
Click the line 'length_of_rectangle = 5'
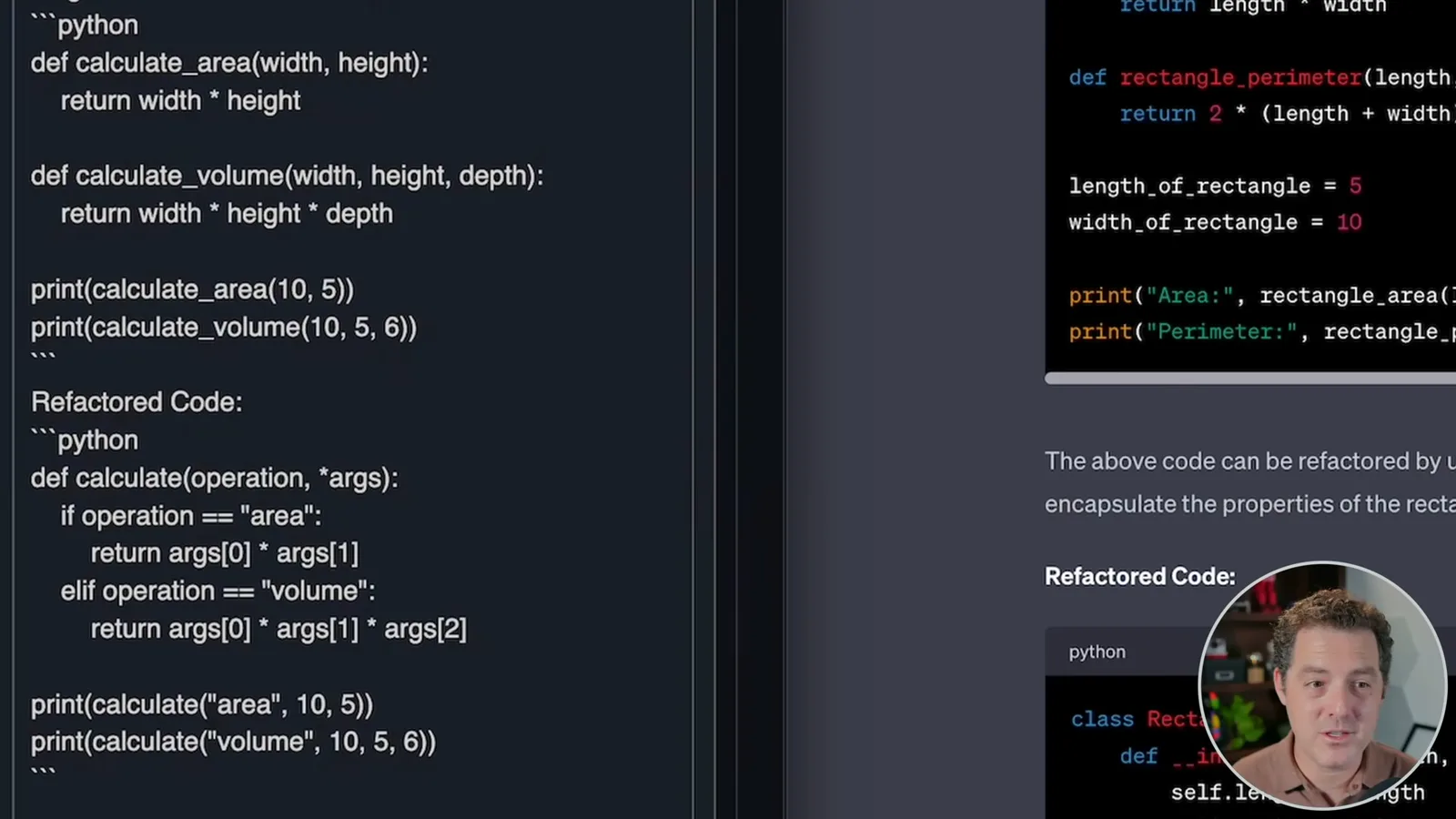(x=1215, y=186)
